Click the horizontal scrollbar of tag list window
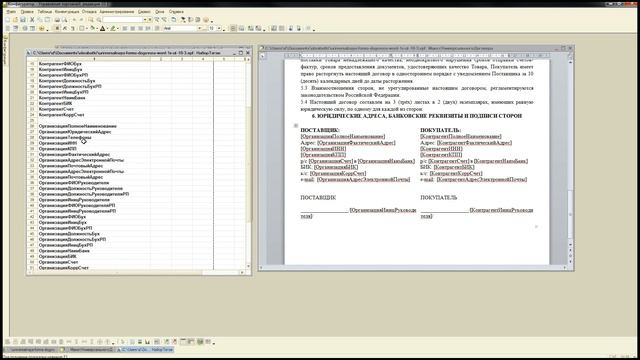This screenshot has width=640, height=360. tap(135, 272)
